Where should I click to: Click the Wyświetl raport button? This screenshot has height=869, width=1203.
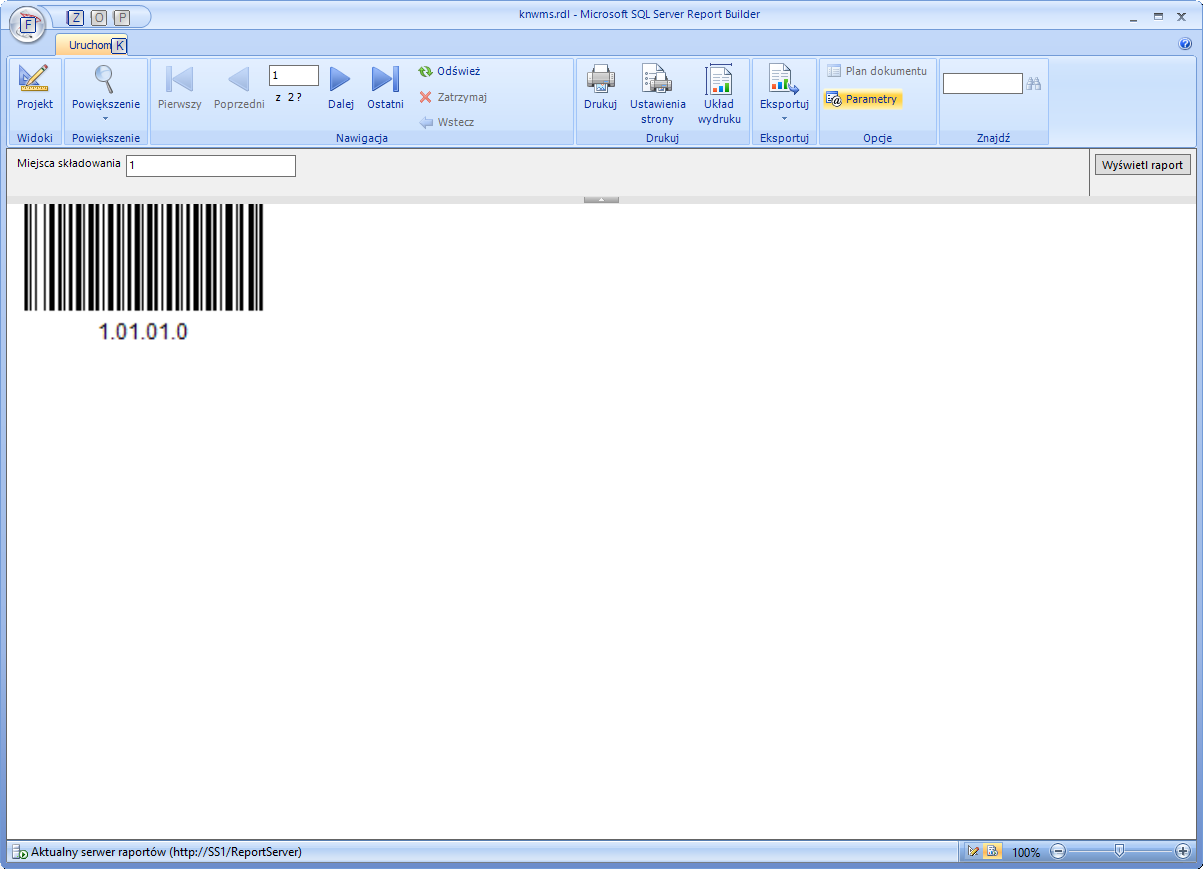(x=1143, y=165)
